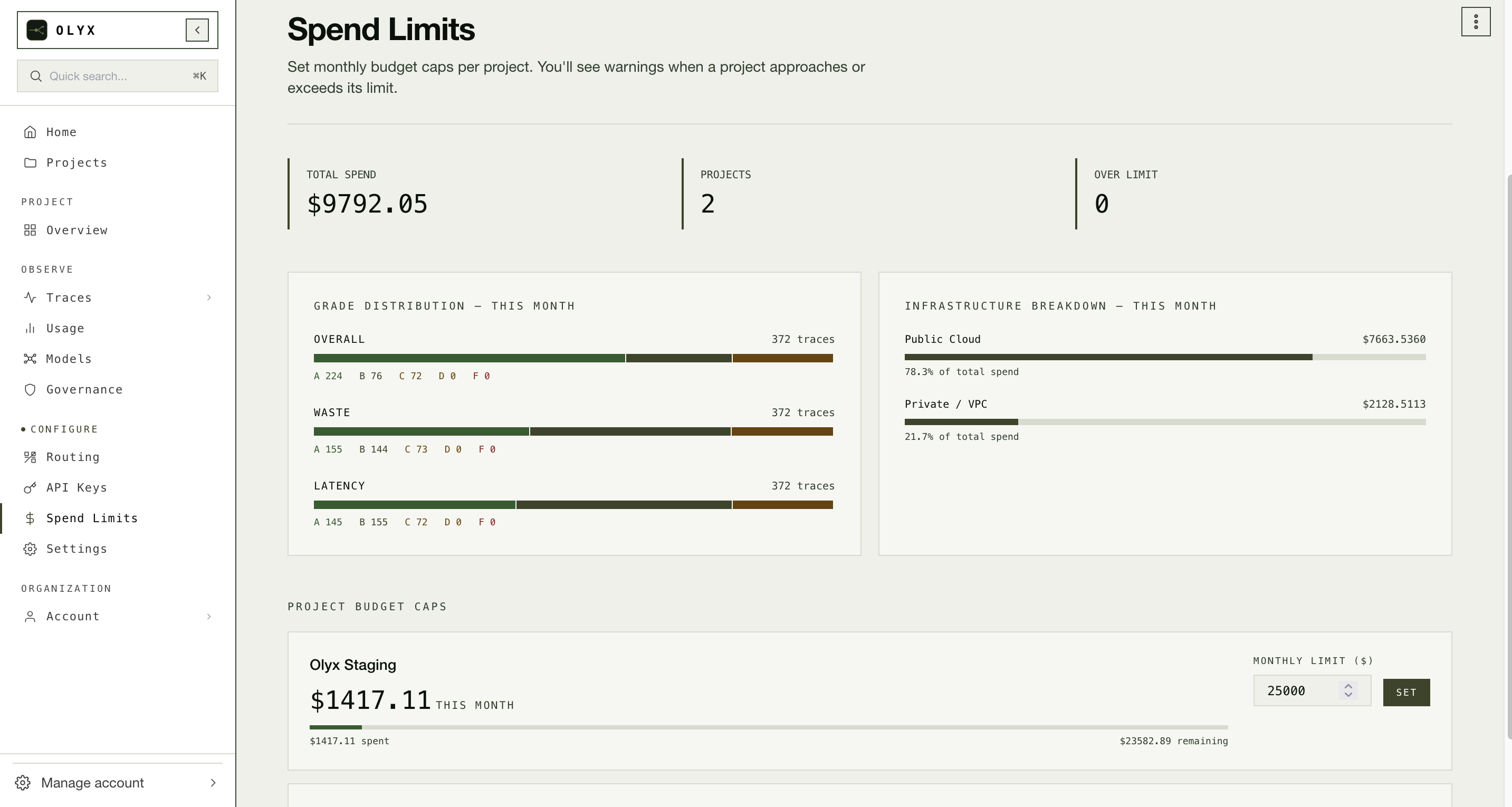1512x807 pixels.
Task: Click the Olyx Staging project title
Action: [353, 665]
